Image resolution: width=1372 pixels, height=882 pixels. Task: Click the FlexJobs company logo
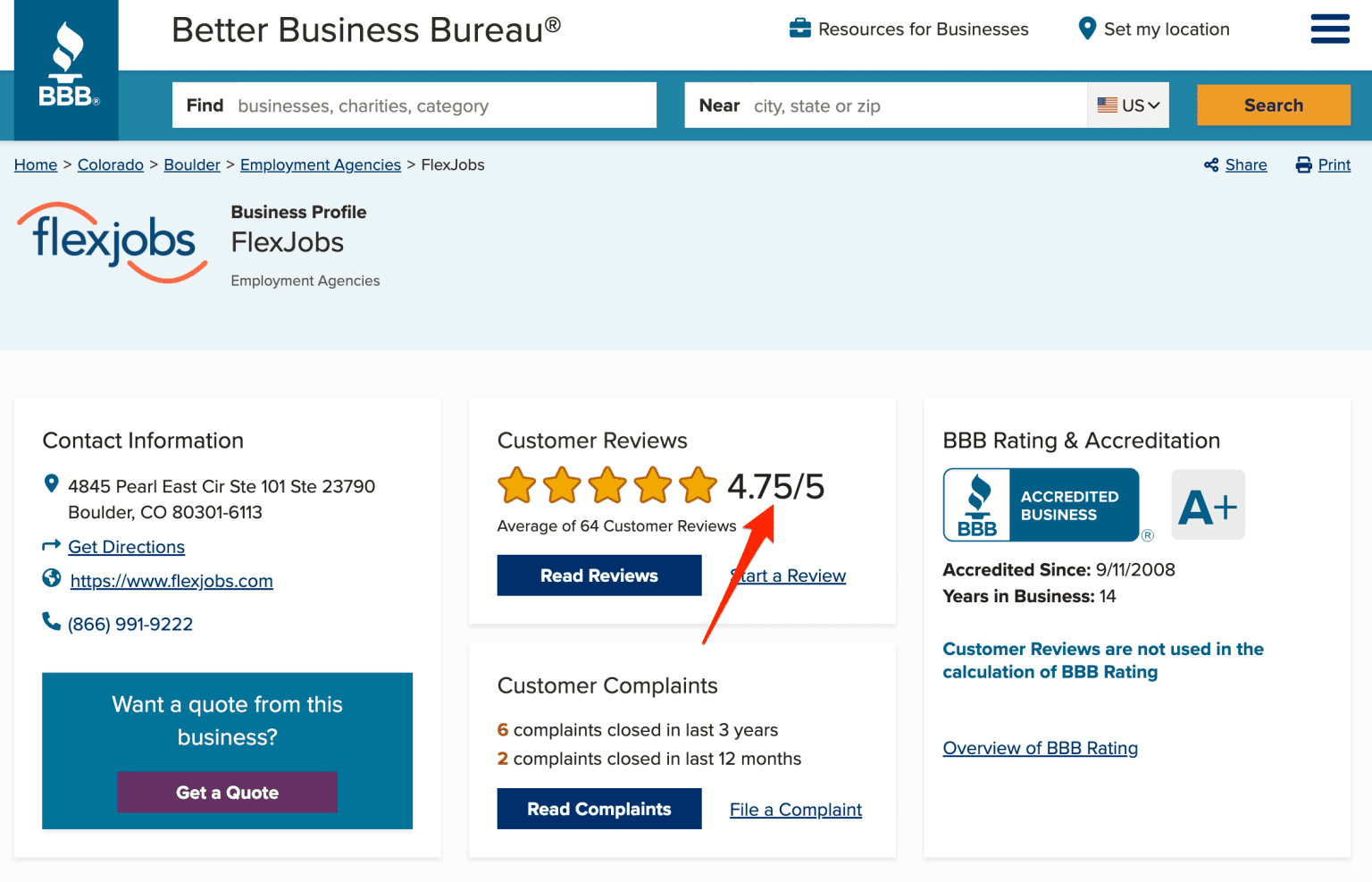113,242
